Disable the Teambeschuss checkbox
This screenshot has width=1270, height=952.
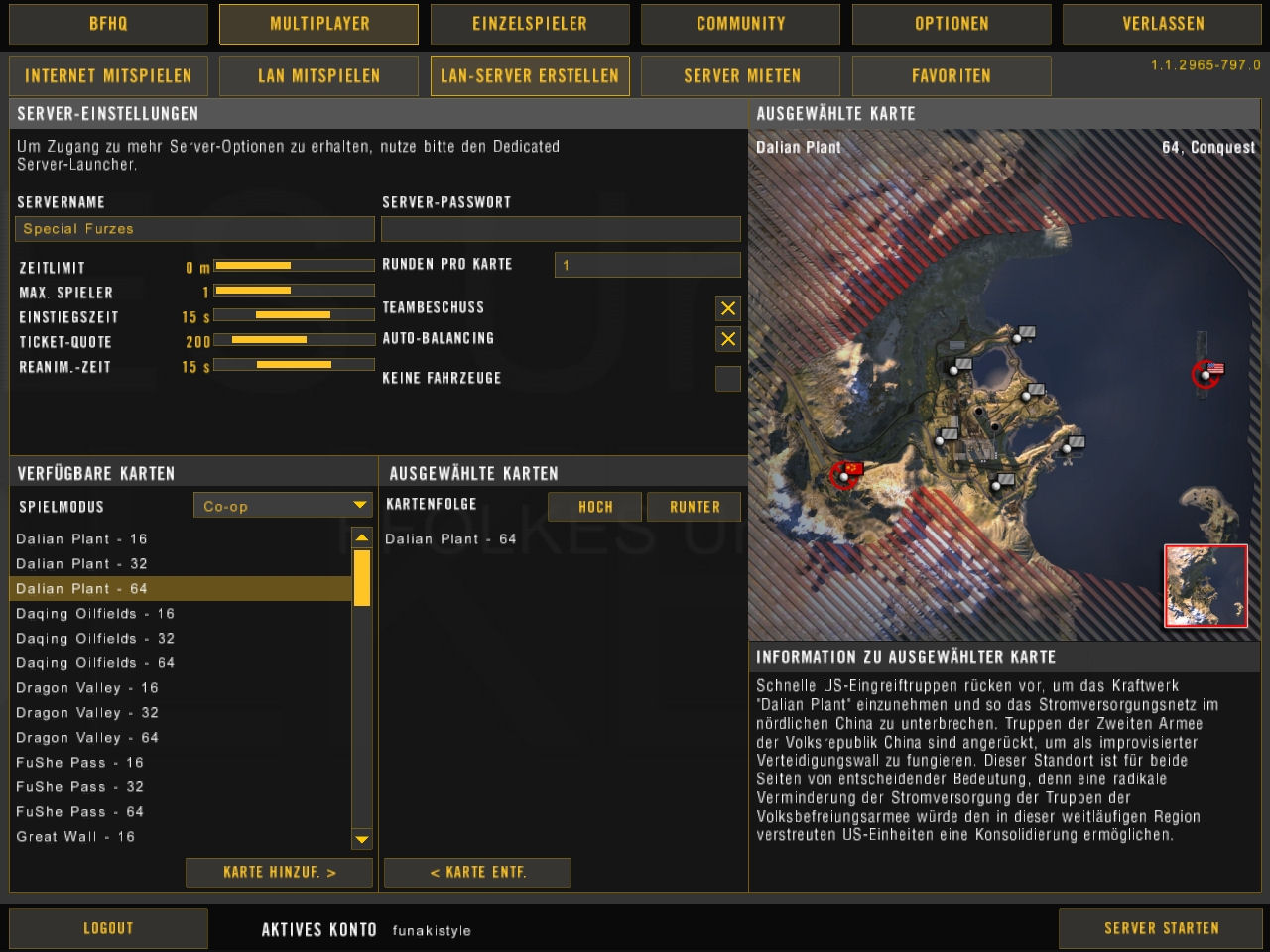pos(728,308)
